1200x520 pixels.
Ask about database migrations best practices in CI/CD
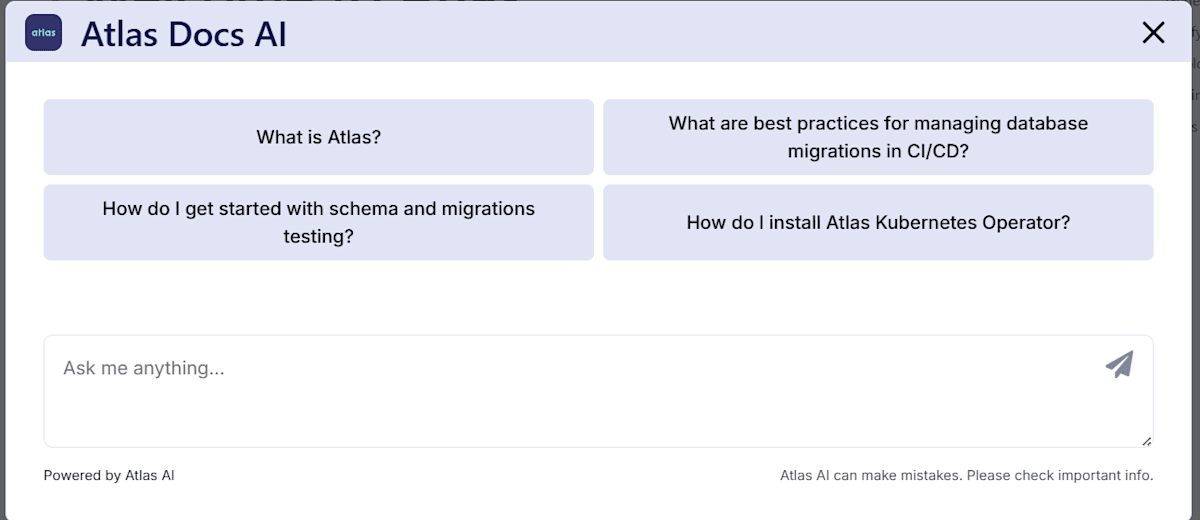tap(878, 137)
